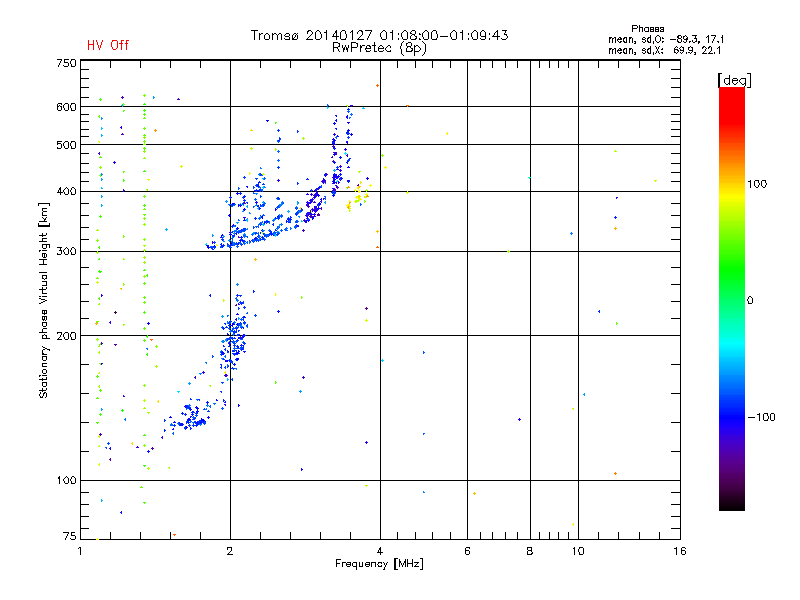Click the red 'HV Off' label
The height and width of the screenshot is (600, 800).
(x=108, y=45)
